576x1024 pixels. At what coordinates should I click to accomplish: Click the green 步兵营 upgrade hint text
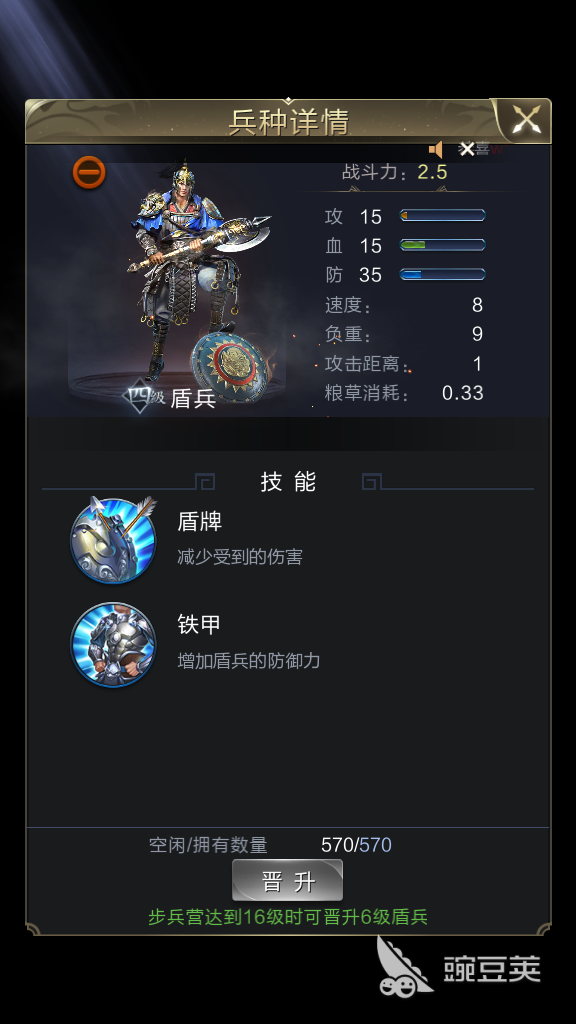point(288,917)
